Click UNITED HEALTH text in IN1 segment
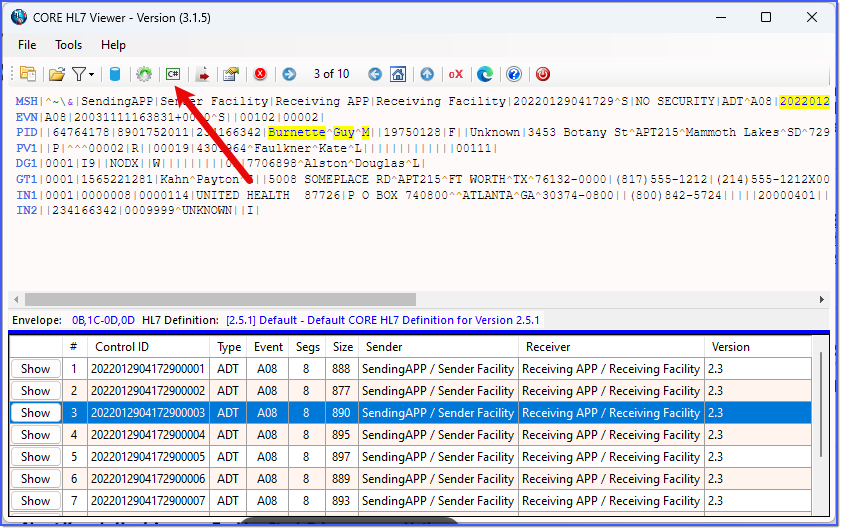Viewport: 842px width, 530px height. coord(243,195)
